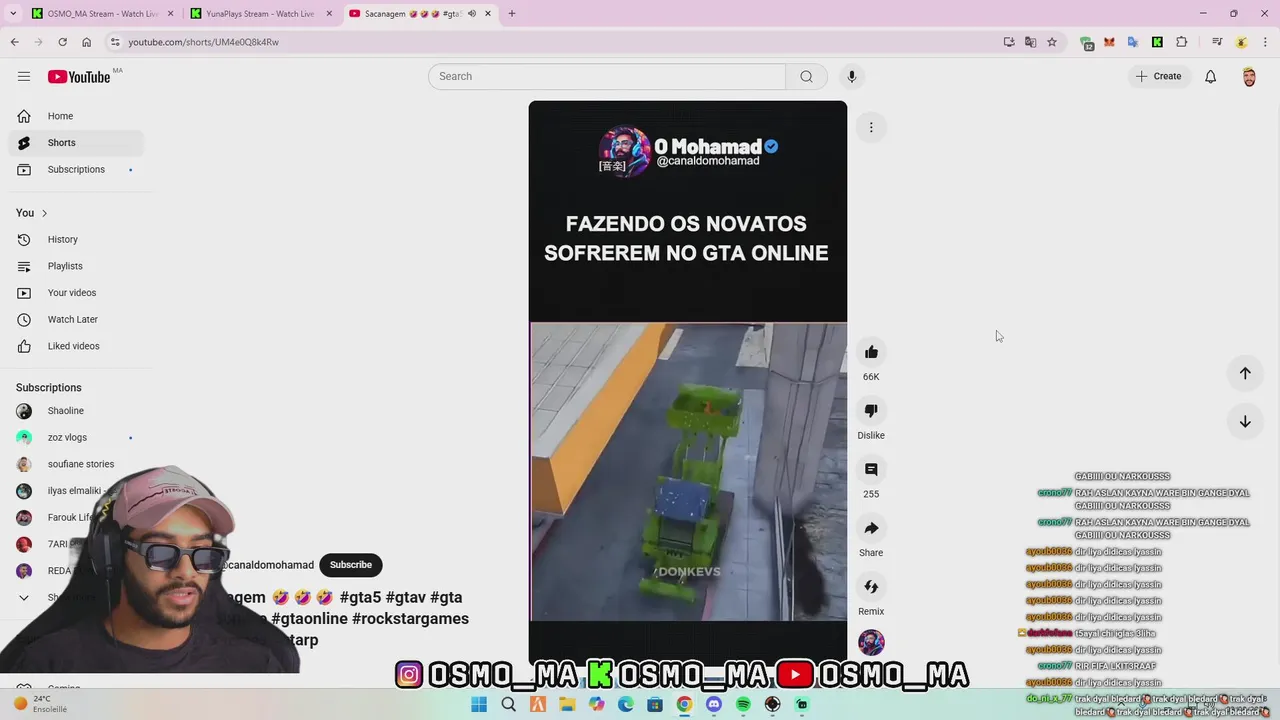Open Chrome home page button
The width and height of the screenshot is (1280, 720).
(x=87, y=42)
